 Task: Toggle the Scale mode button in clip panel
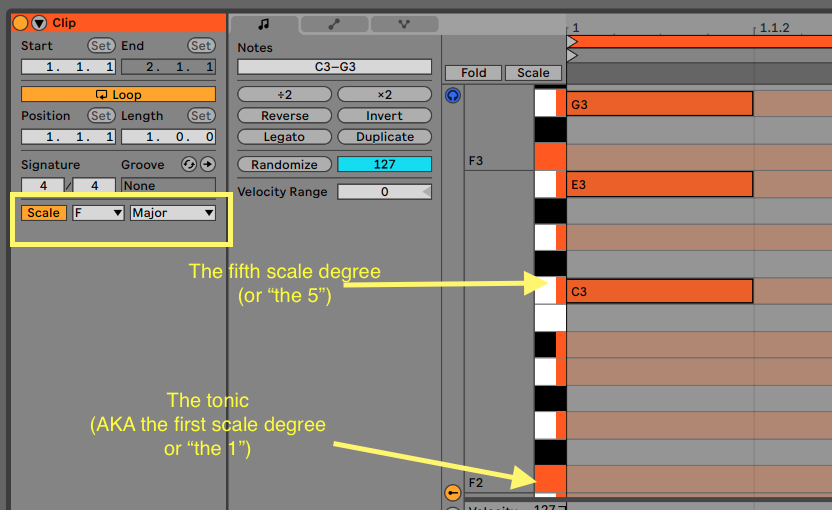point(43,212)
